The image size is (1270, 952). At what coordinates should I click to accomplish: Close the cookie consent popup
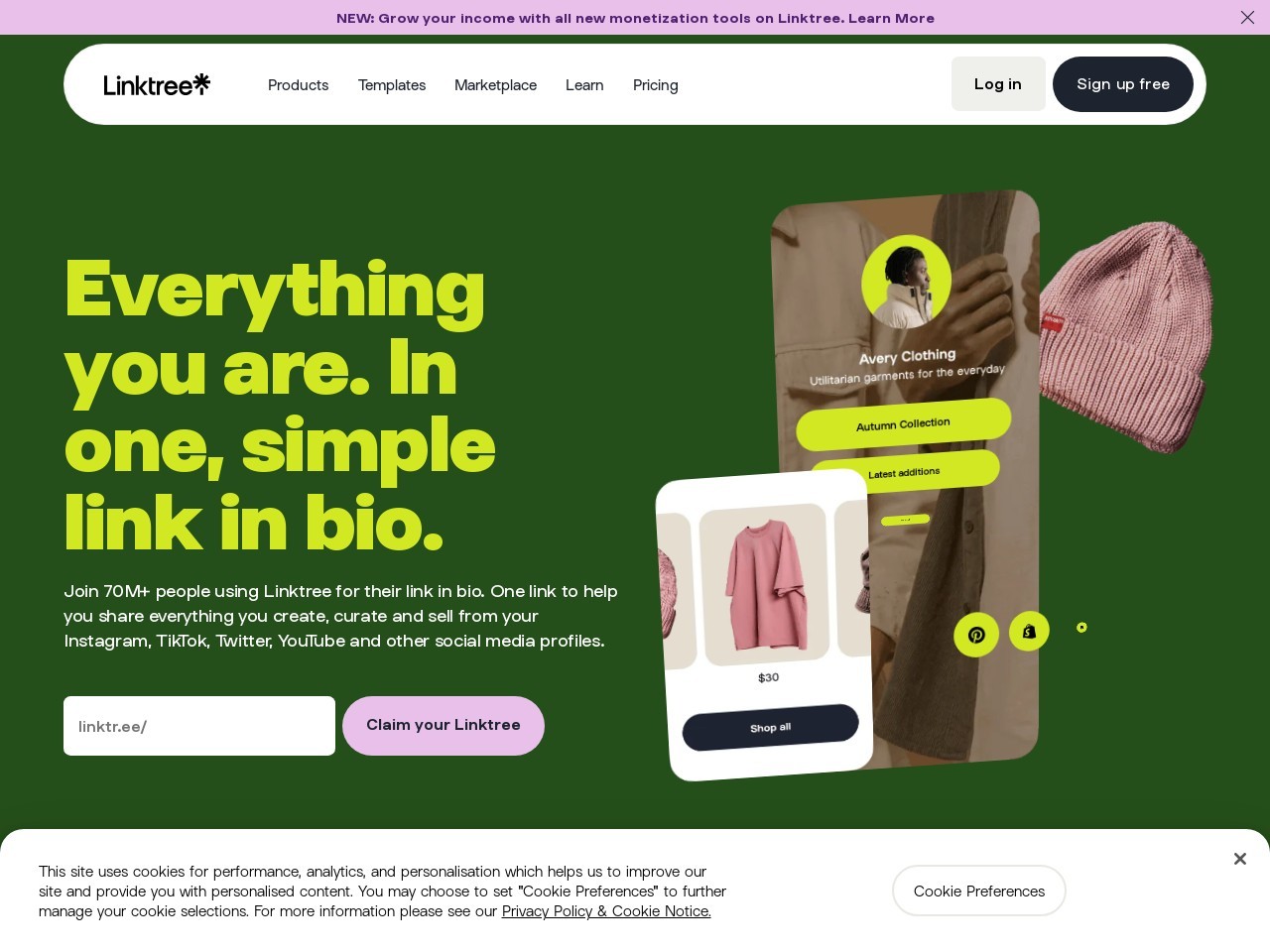point(1239,859)
